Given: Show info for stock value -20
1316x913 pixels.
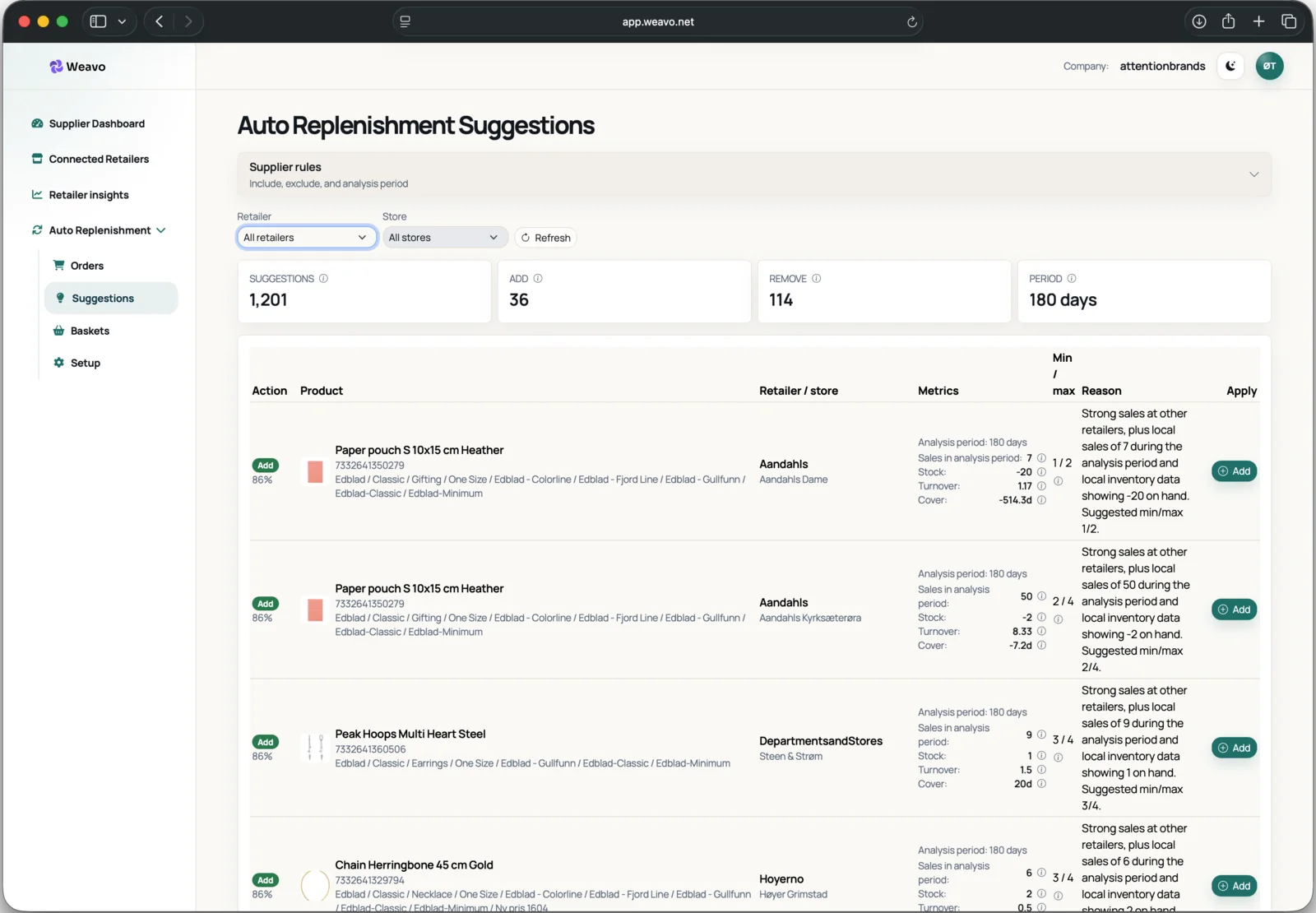Looking at the screenshot, I should [x=1041, y=472].
